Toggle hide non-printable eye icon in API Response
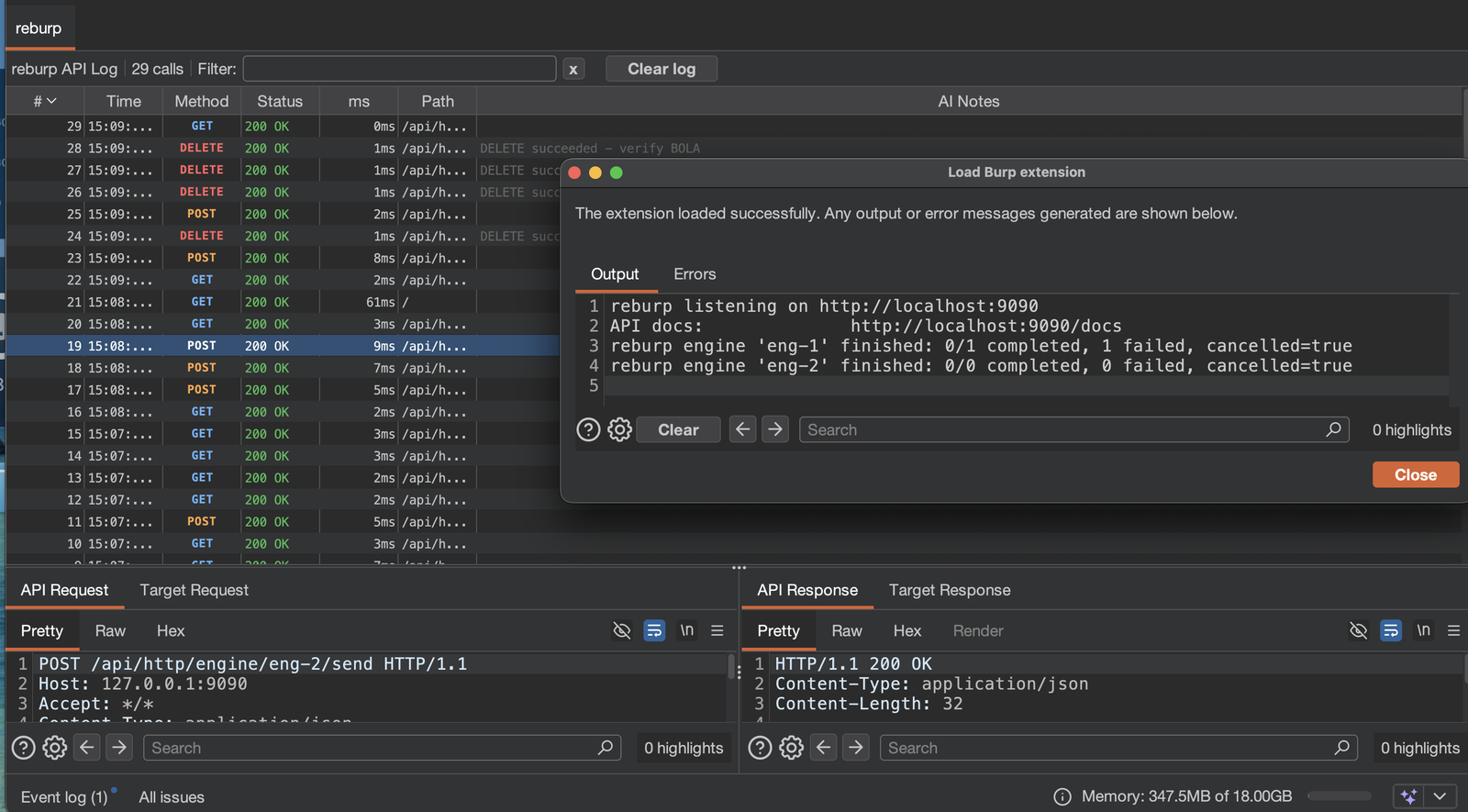This screenshot has width=1468, height=812. (x=1359, y=630)
